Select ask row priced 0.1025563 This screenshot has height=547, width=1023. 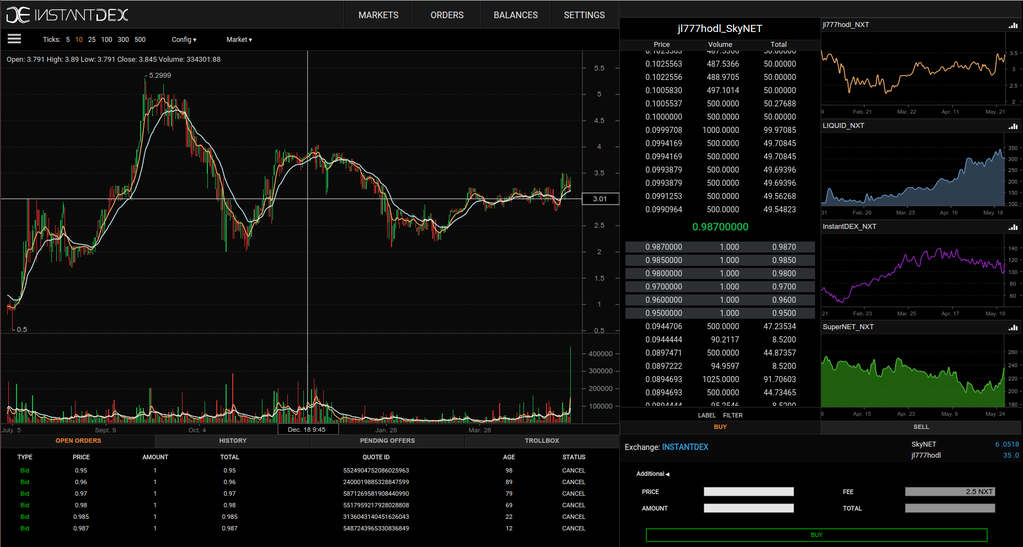[x=720, y=64]
